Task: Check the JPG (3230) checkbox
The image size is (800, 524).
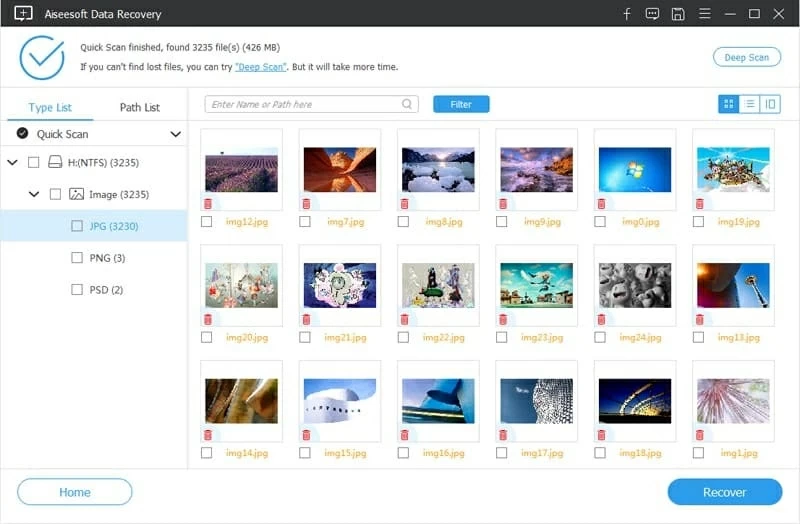Action: [x=77, y=226]
